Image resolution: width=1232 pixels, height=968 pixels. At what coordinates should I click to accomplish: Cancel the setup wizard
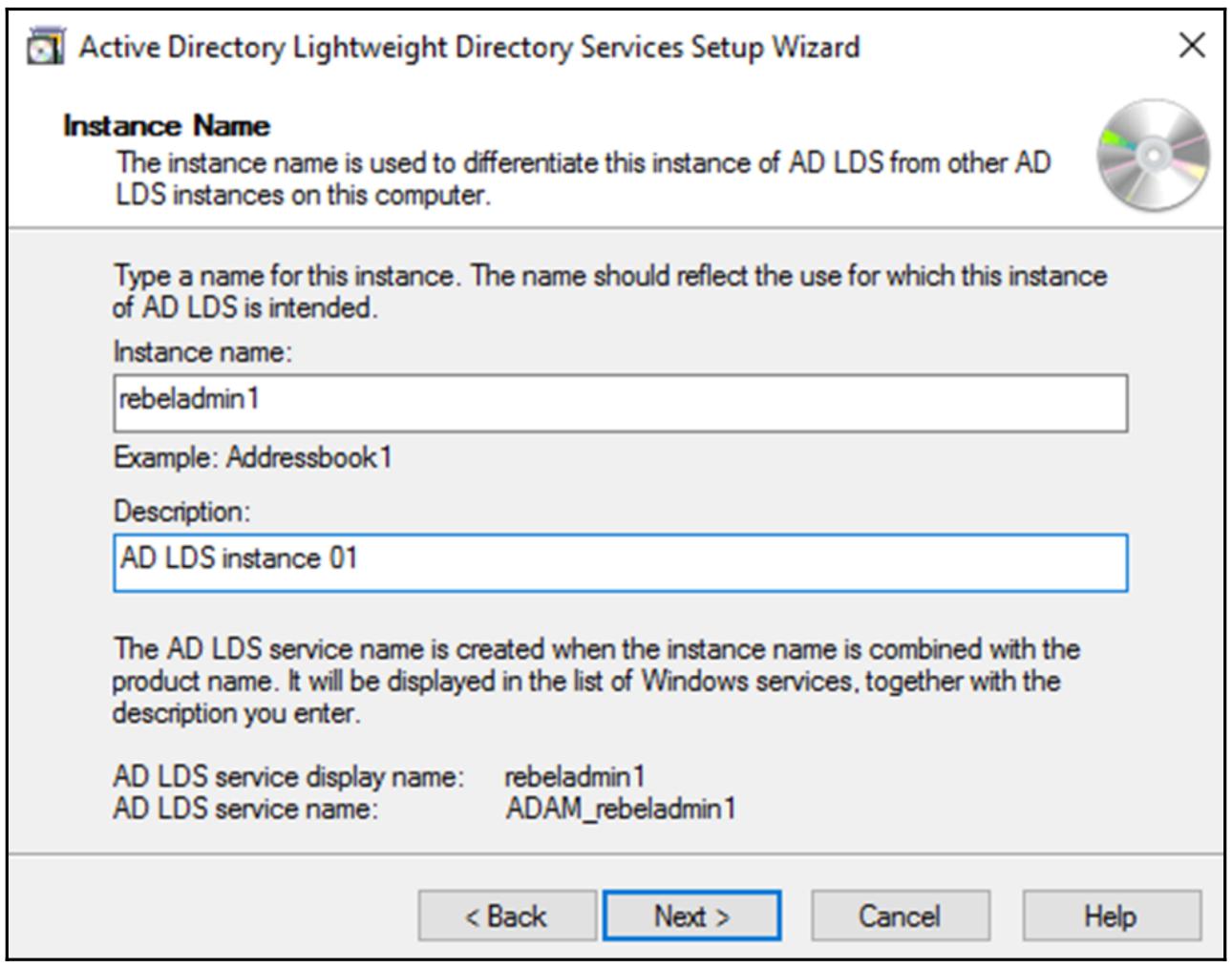click(x=900, y=916)
